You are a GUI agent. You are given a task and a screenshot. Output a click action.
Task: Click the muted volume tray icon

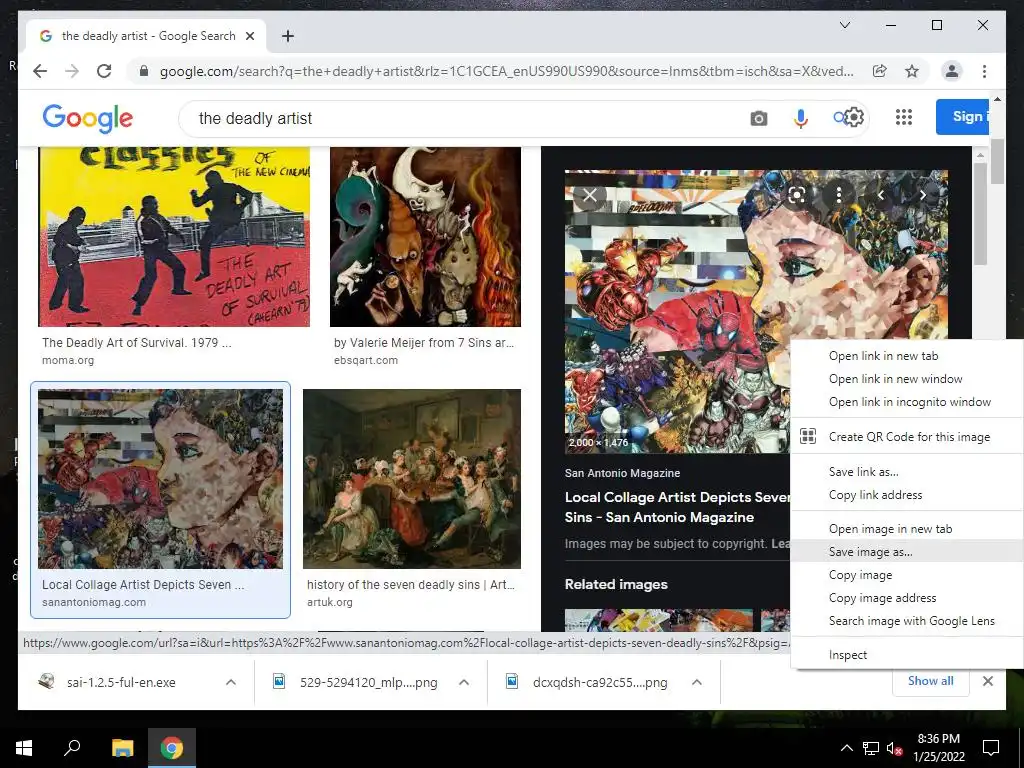pyautogui.click(x=894, y=748)
